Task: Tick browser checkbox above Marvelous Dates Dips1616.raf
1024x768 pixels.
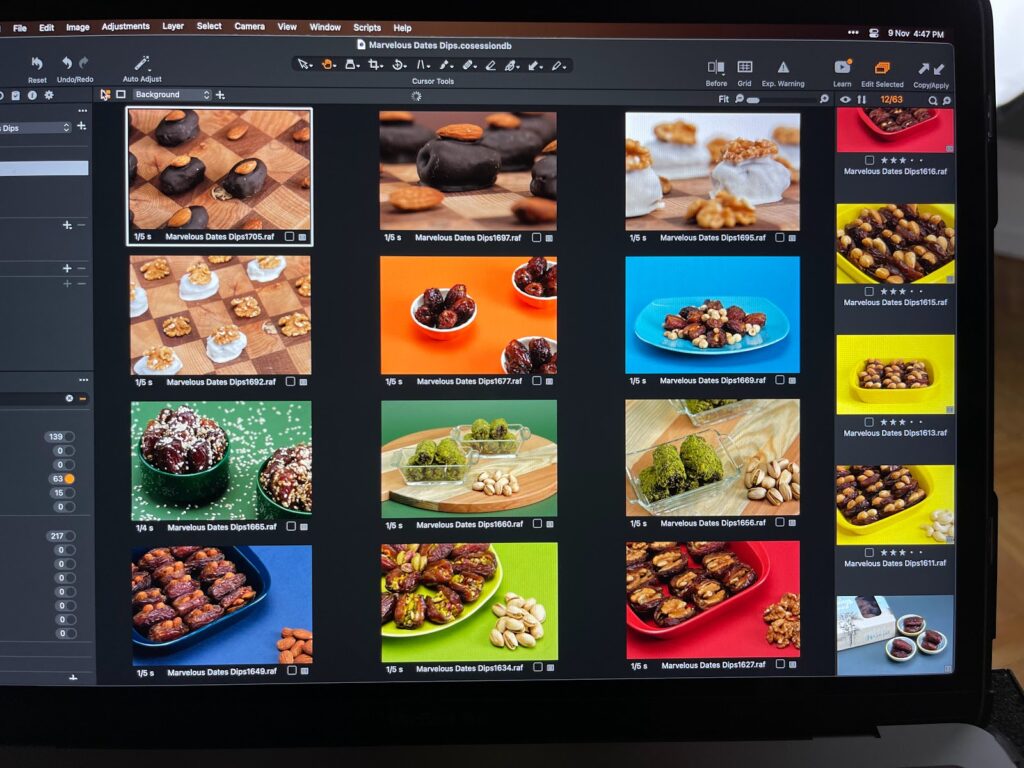Action: [x=869, y=160]
